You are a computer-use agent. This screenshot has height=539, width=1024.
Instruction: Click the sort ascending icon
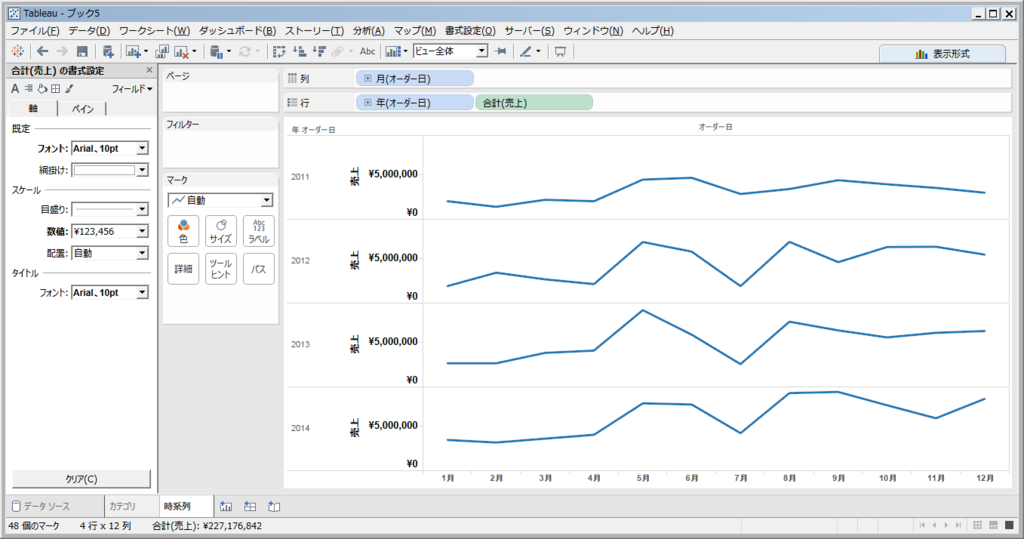click(x=299, y=51)
